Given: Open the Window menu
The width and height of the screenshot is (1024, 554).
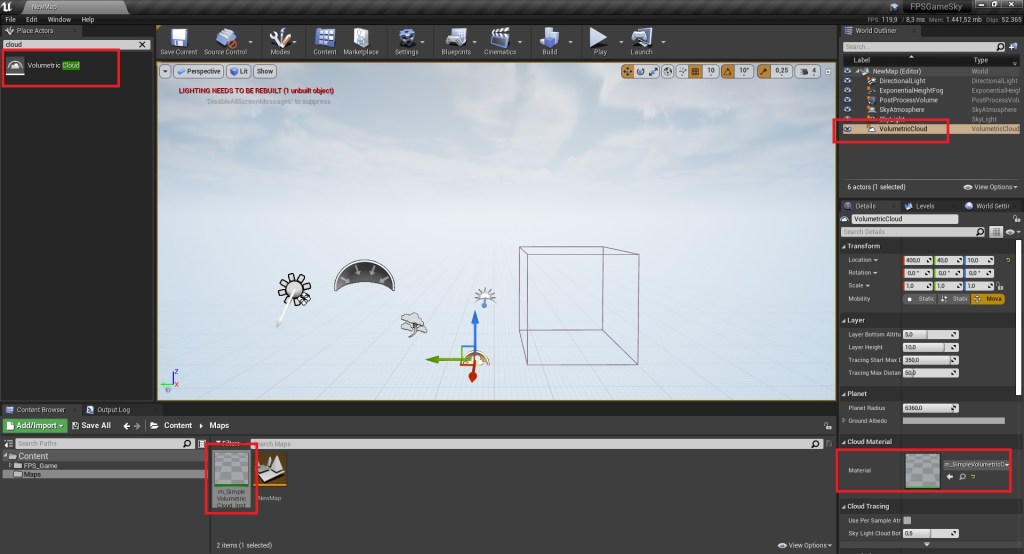Looking at the screenshot, I should point(59,19).
